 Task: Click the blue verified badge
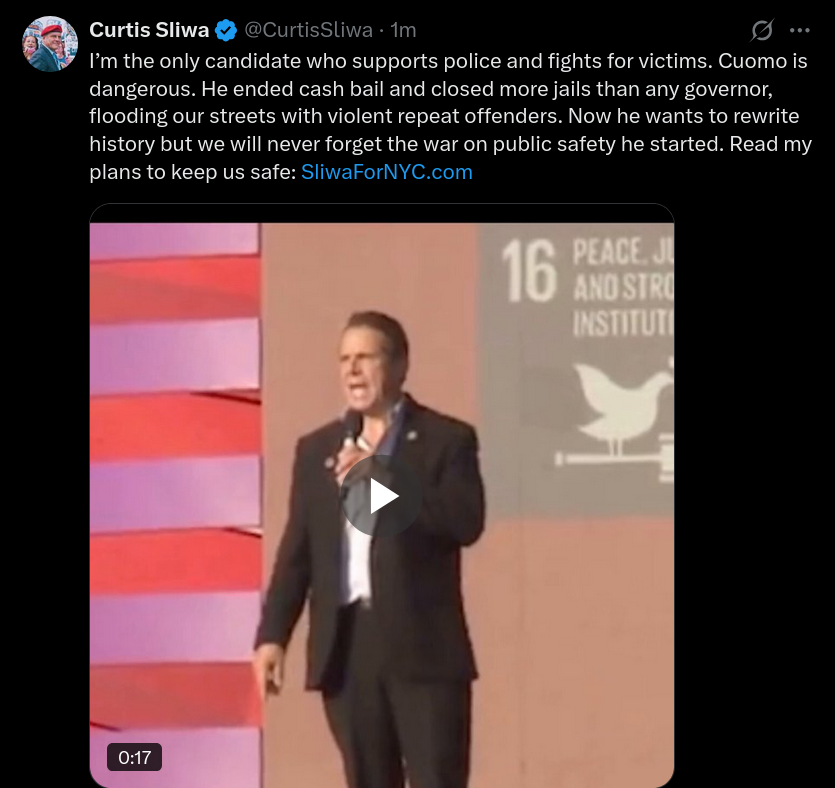point(226,31)
